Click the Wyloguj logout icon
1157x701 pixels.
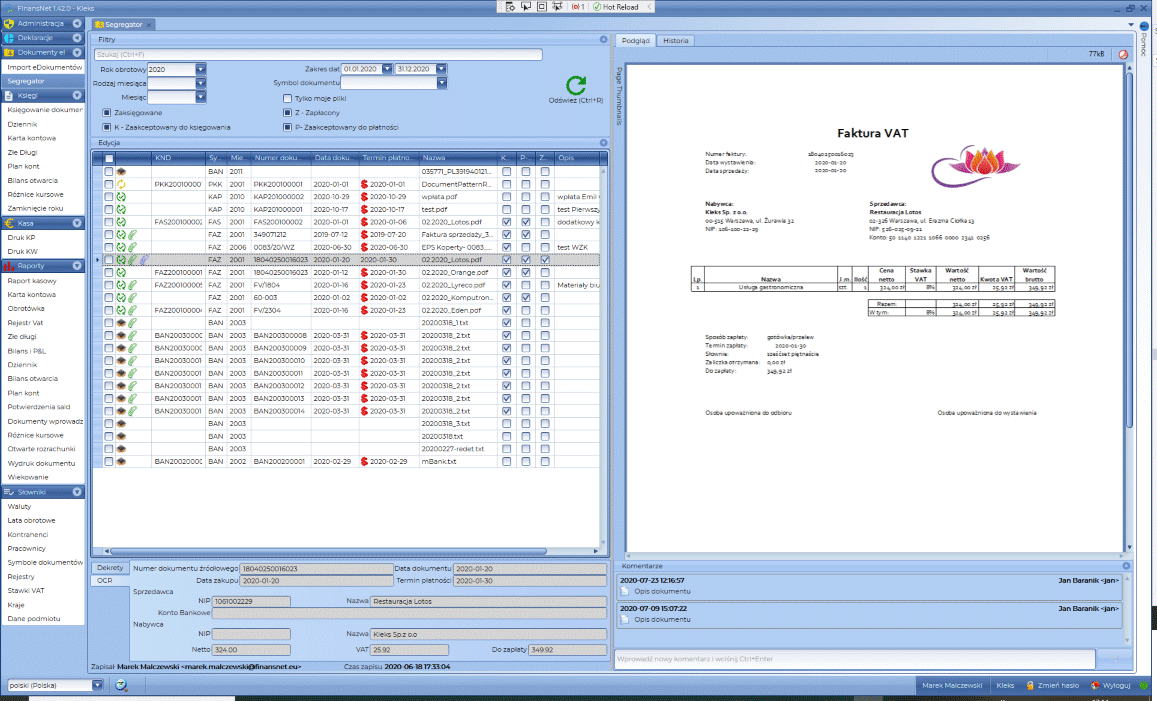click(x=1095, y=686)
